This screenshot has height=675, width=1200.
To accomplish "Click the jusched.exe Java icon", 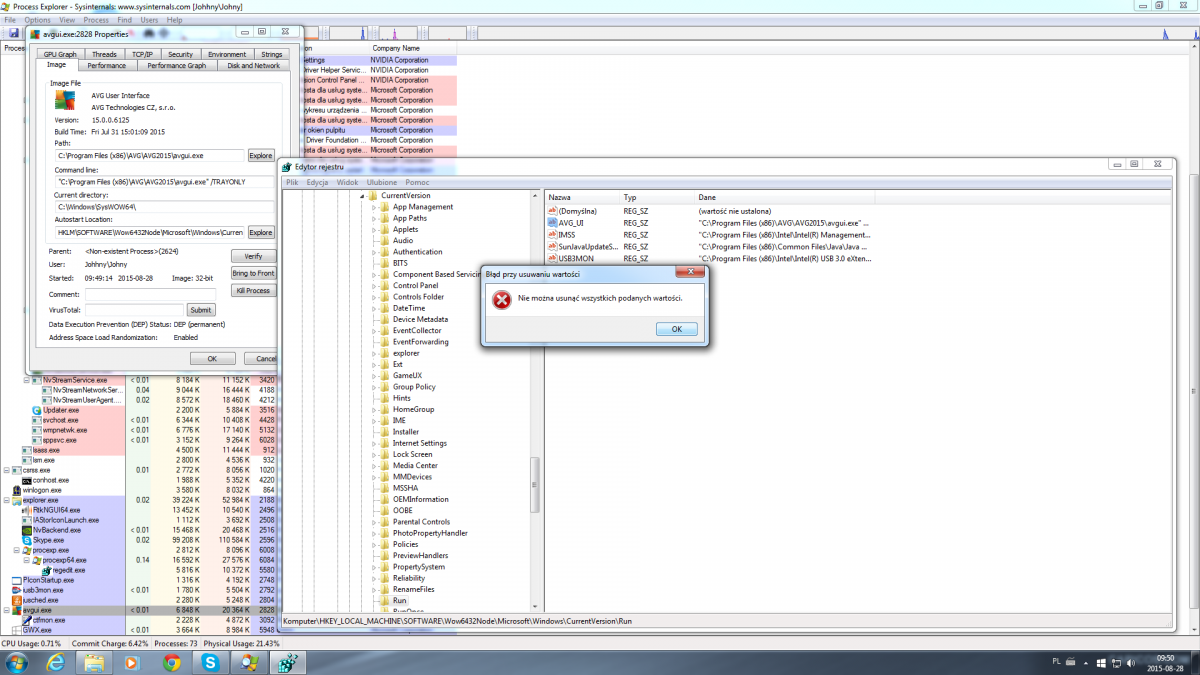I will click(x=17, y=600).
